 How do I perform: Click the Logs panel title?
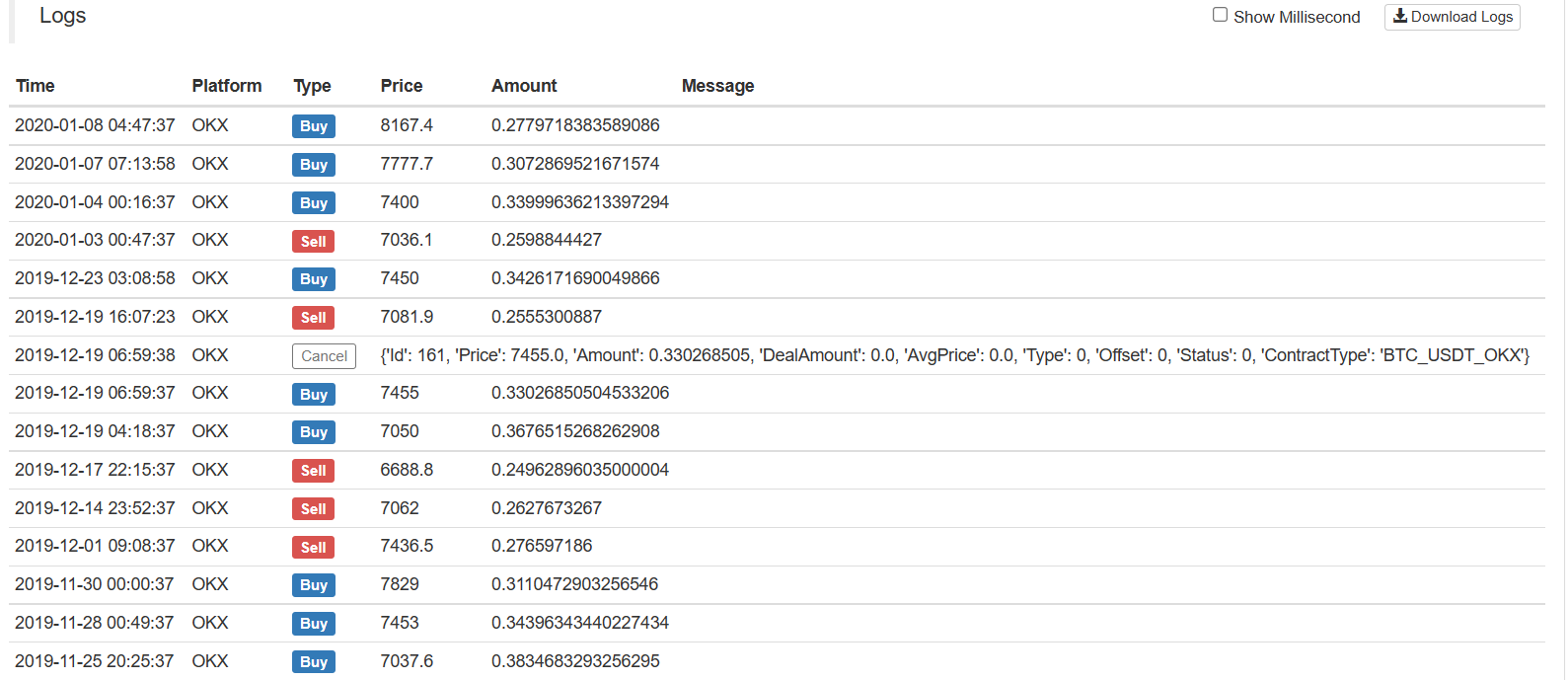tap(63, 16)
